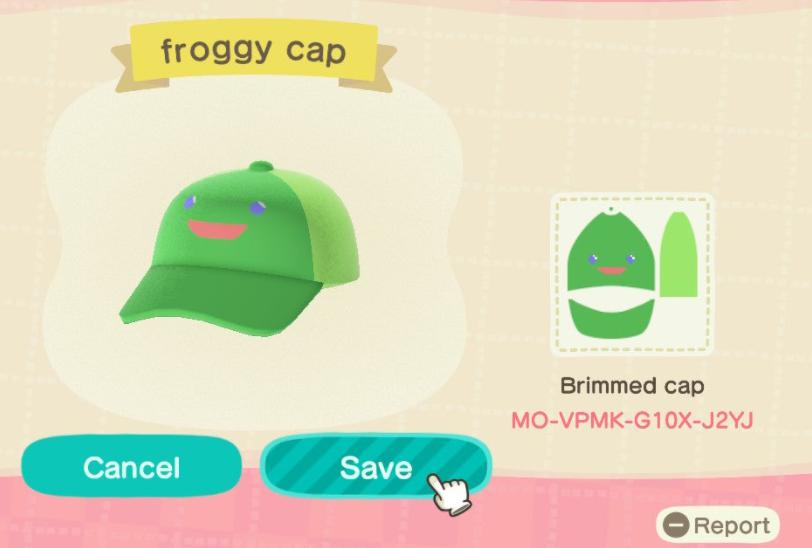The image size is (812, 548).
Task: Select the froggy cap title banner
Action: (x=254, y=53)
